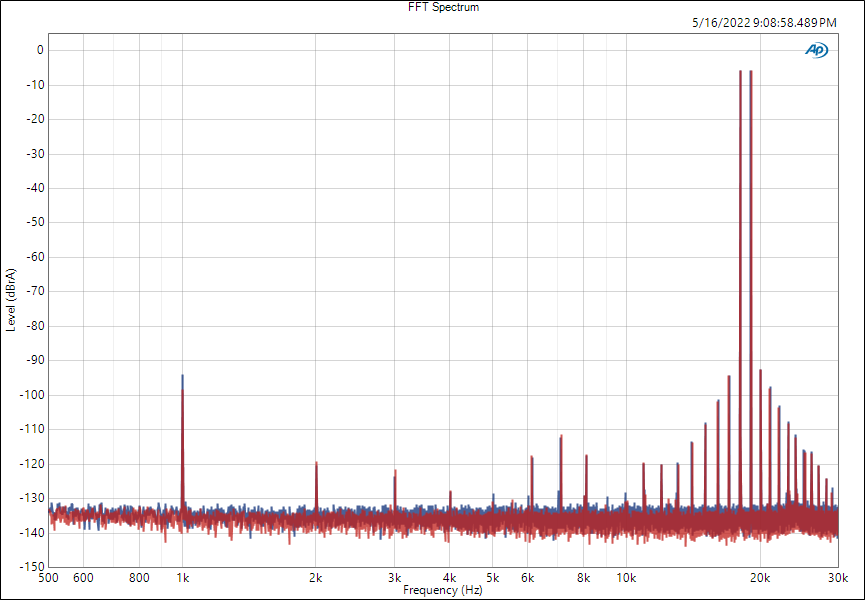This screenshot has width=865, height=600.
Task: Click the timestamp 5/16/2022 9:08:58.489 PM
Action: coord(764,23)
